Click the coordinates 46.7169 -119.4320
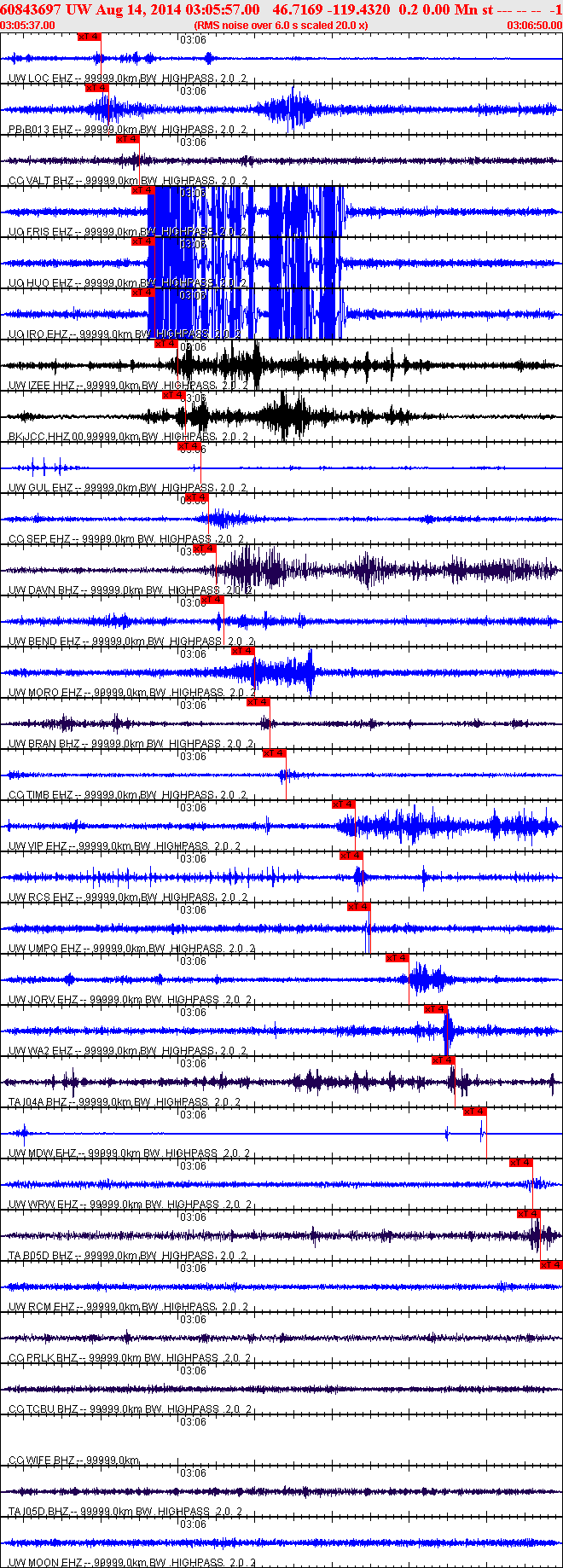Viewport: 563px width, 1568px height. point(331,9)
